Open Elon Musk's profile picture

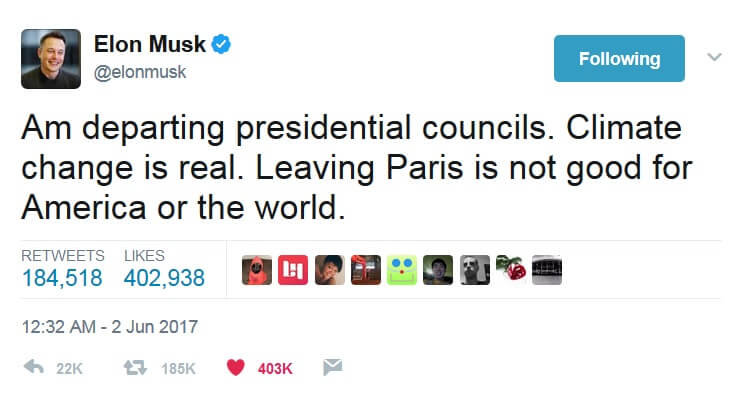[x=51, y=59]
